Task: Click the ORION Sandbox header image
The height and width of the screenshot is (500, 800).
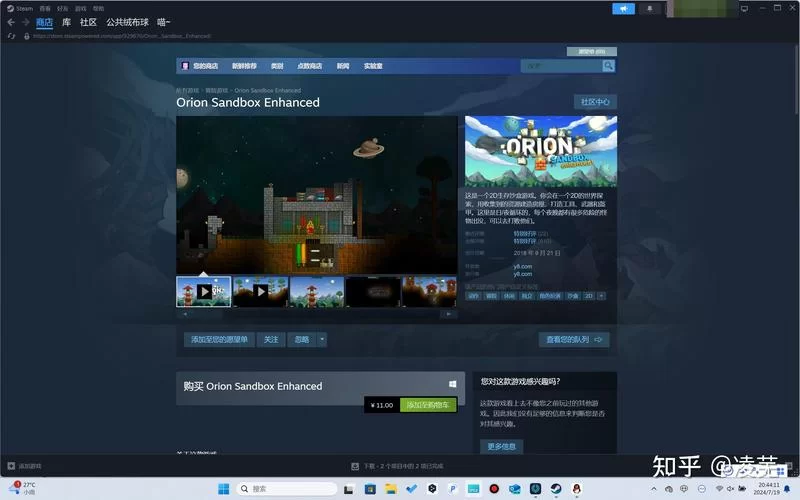Action: click(x=541, y=151)
